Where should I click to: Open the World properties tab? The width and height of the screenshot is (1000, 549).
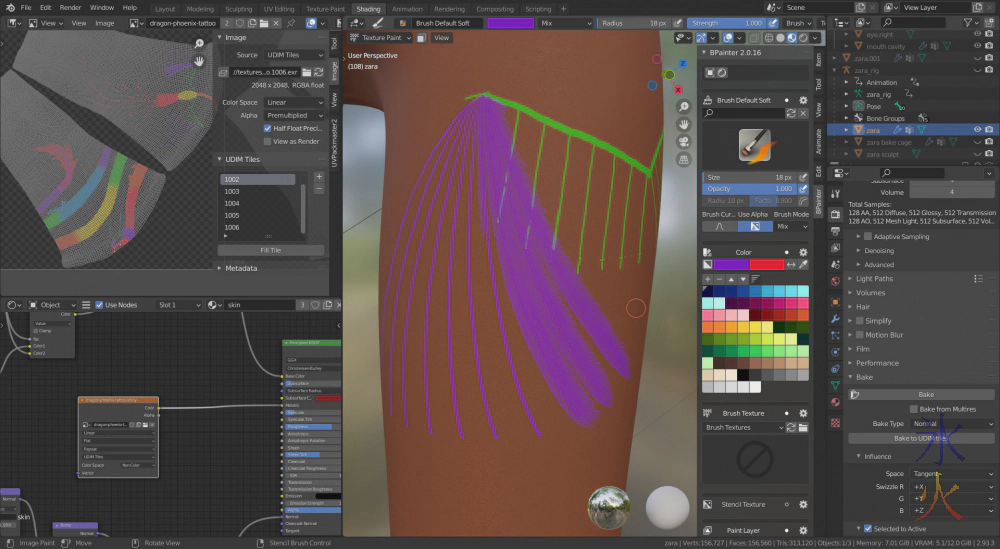click(835, 281)
